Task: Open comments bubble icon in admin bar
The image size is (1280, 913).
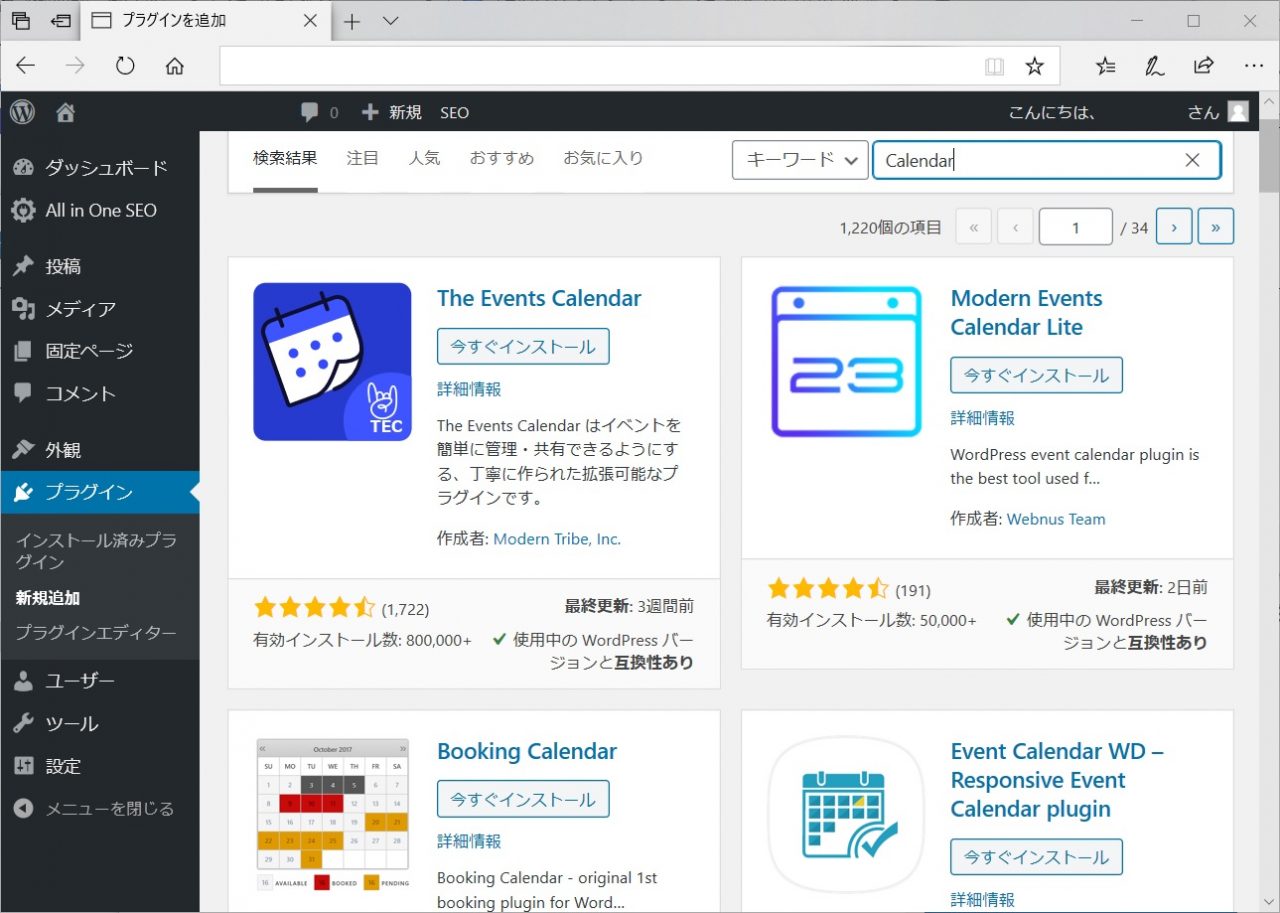Action: pyautogui.click(x=310, y=112)
